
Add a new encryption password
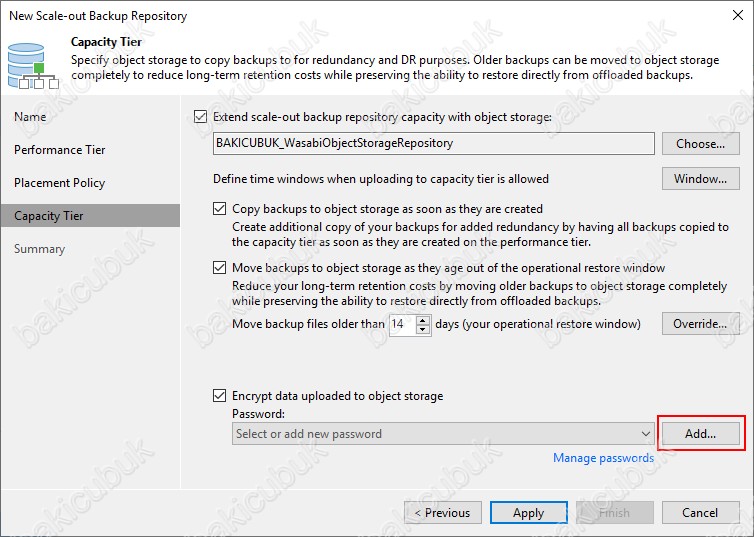coord(701,434)
